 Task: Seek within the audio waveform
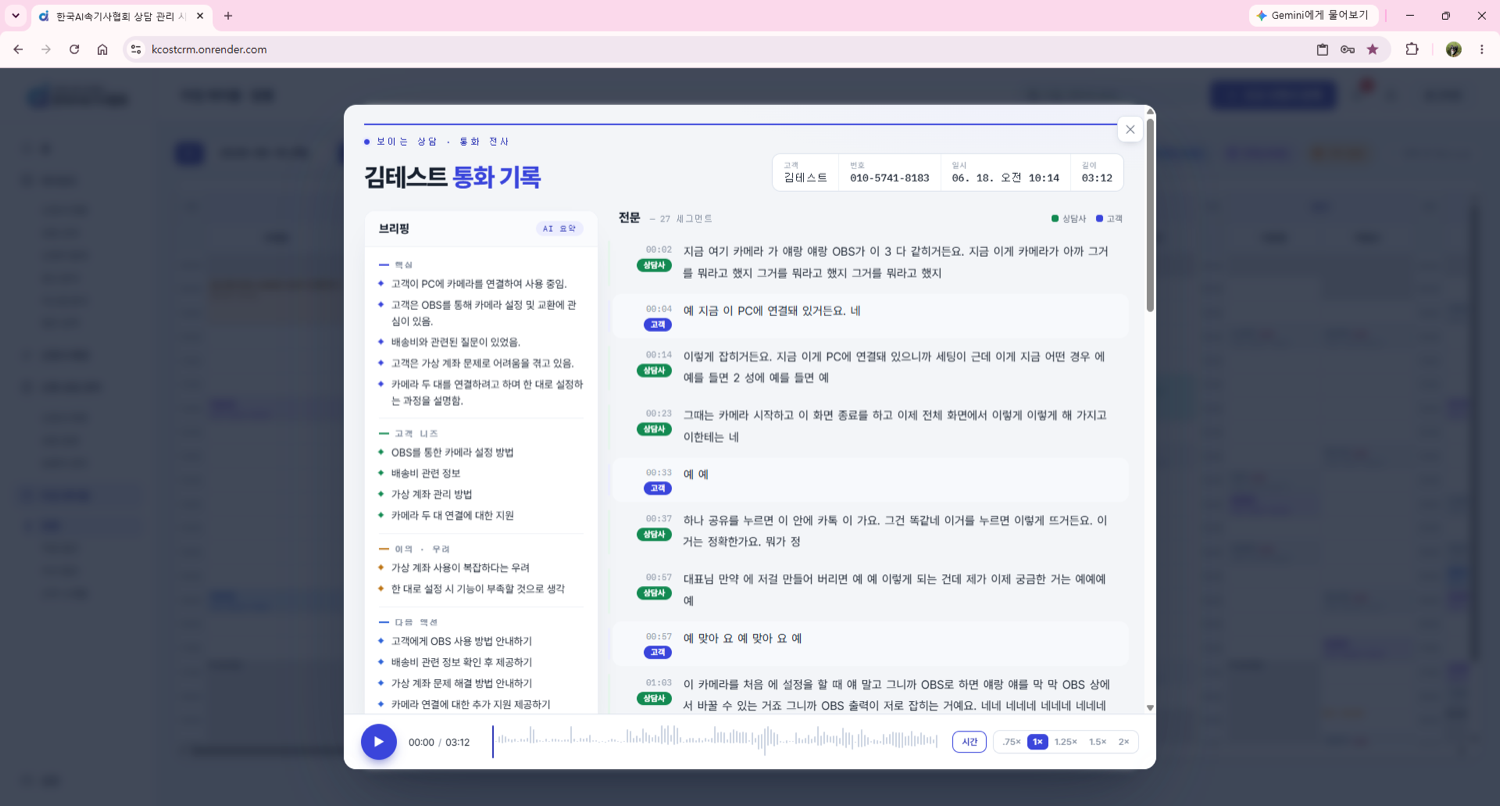pyautogui.click(x=716, y=741)
